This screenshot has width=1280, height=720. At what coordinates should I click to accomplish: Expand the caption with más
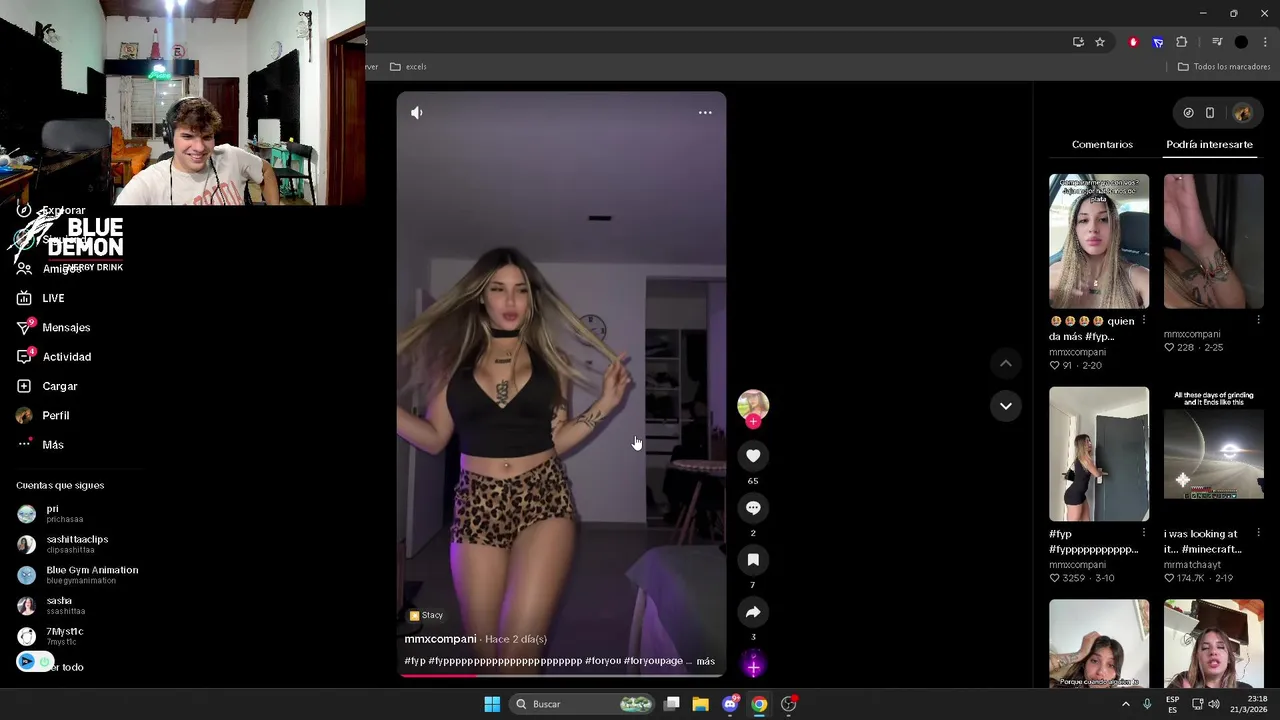tap(706, 661)
